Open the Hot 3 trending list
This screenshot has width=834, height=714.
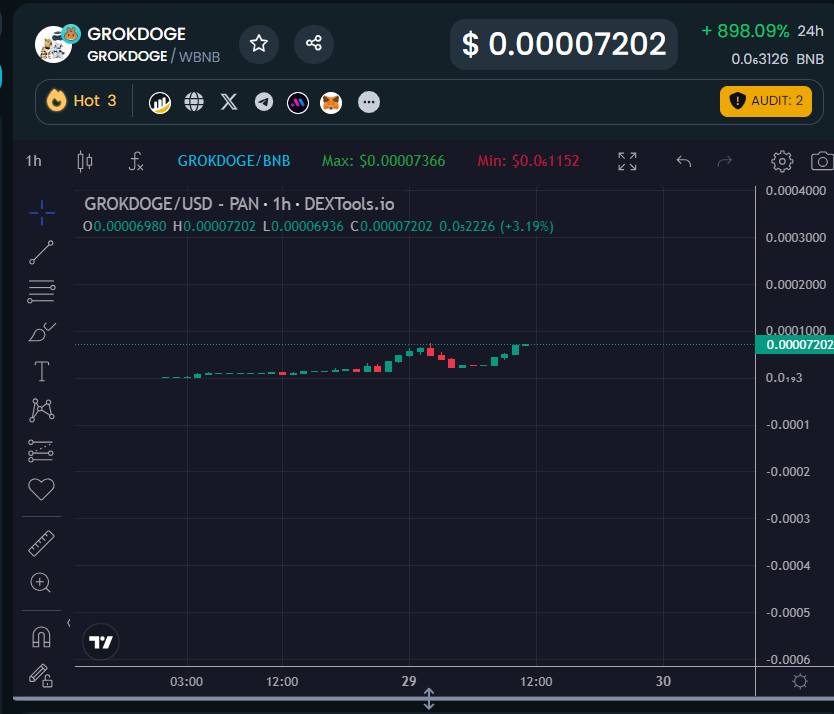(x=82, y=101)
